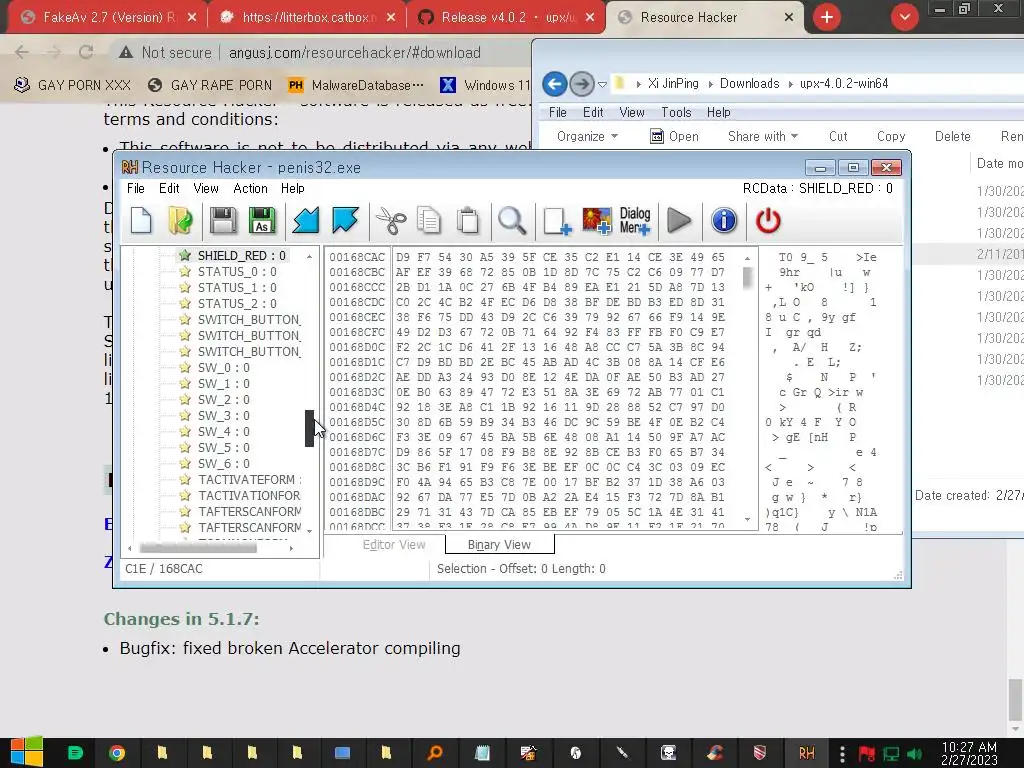Add a new blank resource icon
The width and height of the screenshot is (1024, 768).
tap(557, 221)
